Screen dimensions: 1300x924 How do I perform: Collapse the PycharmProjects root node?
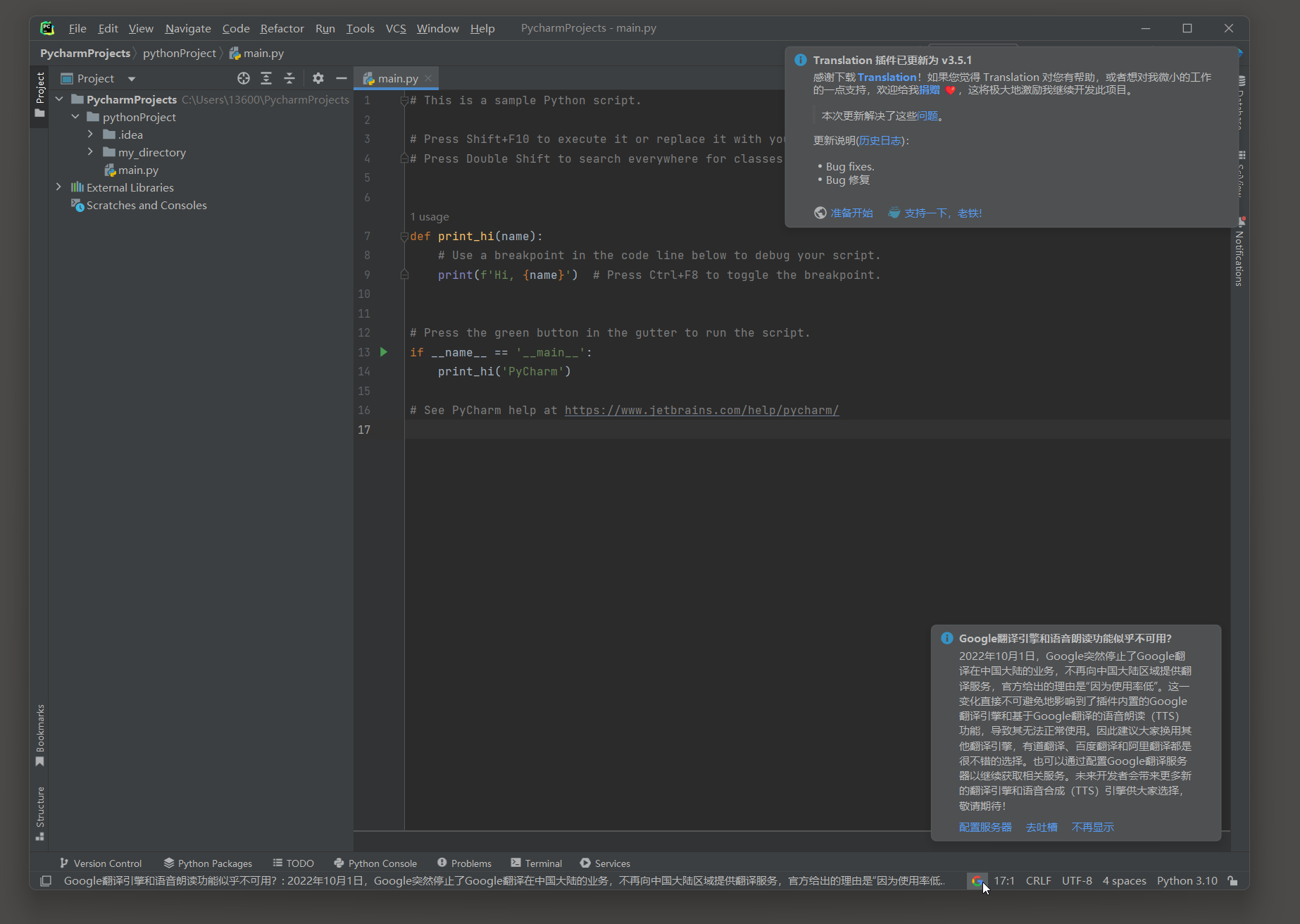tap(59, 99)
